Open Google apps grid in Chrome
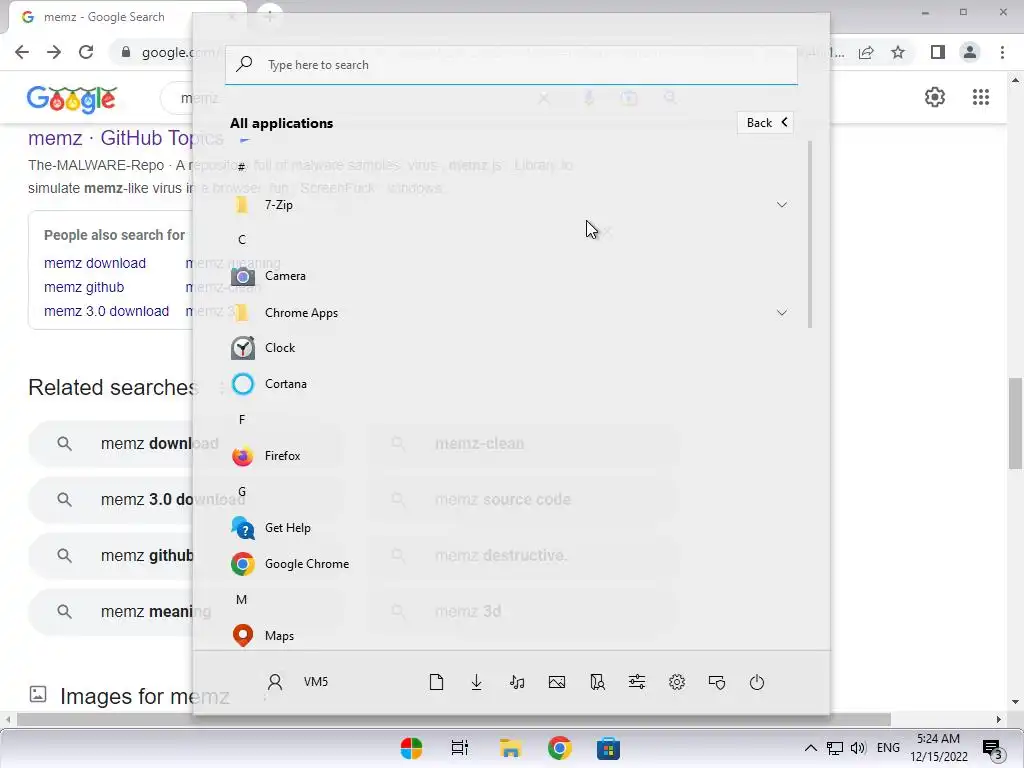This screenshot has width=1024, height=768. coord(981,97)
